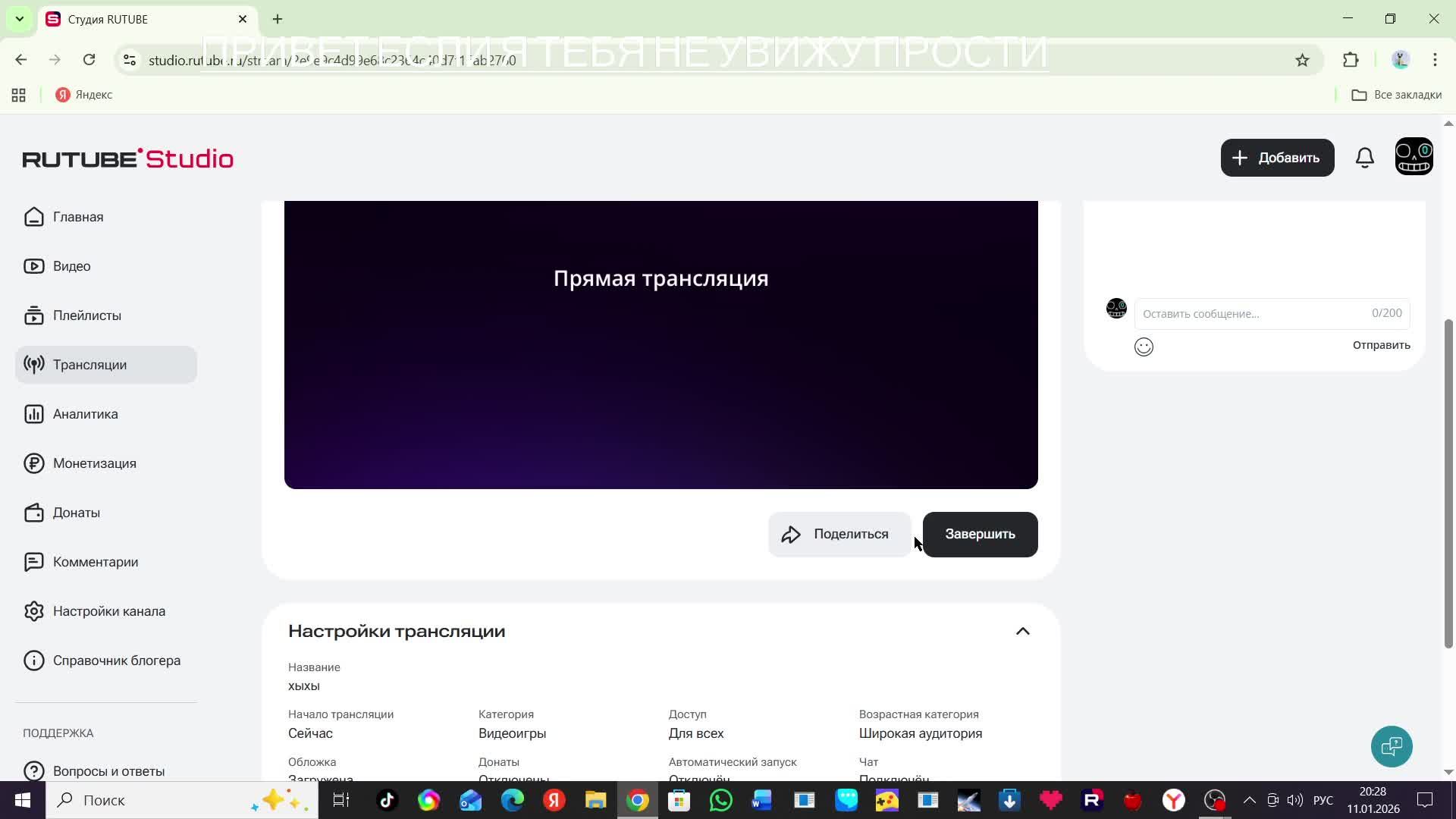Open the tab search dropdown arrow
Screen dimensions: 1456x819
pos(20,19)
